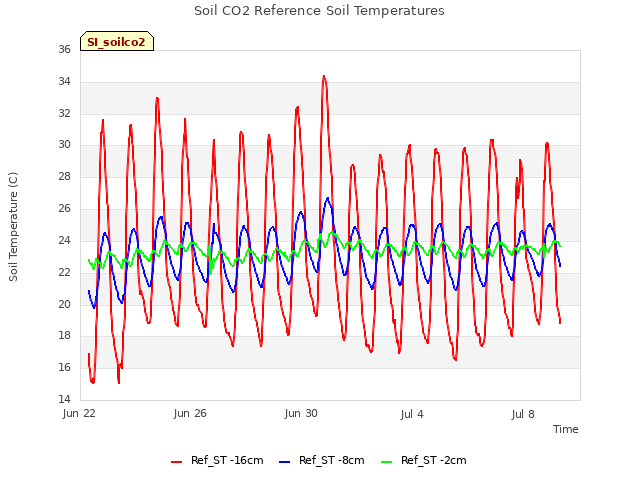Screen dimensions: 640x480
Task: Click the Jun 22 x-axis tick label
Action: pyautogui.click(x=79, y=414)
